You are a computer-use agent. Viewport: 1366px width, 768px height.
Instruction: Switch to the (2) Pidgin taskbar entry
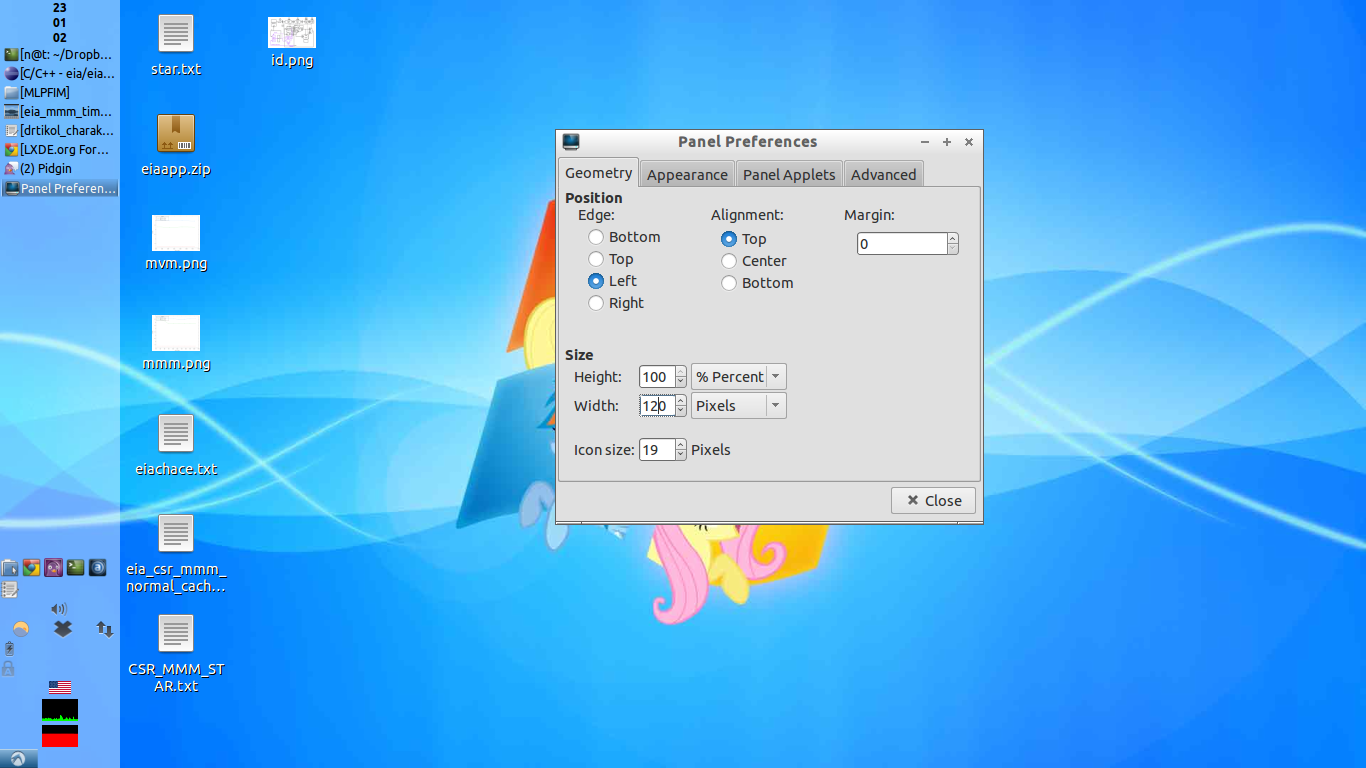pos(60,169)
